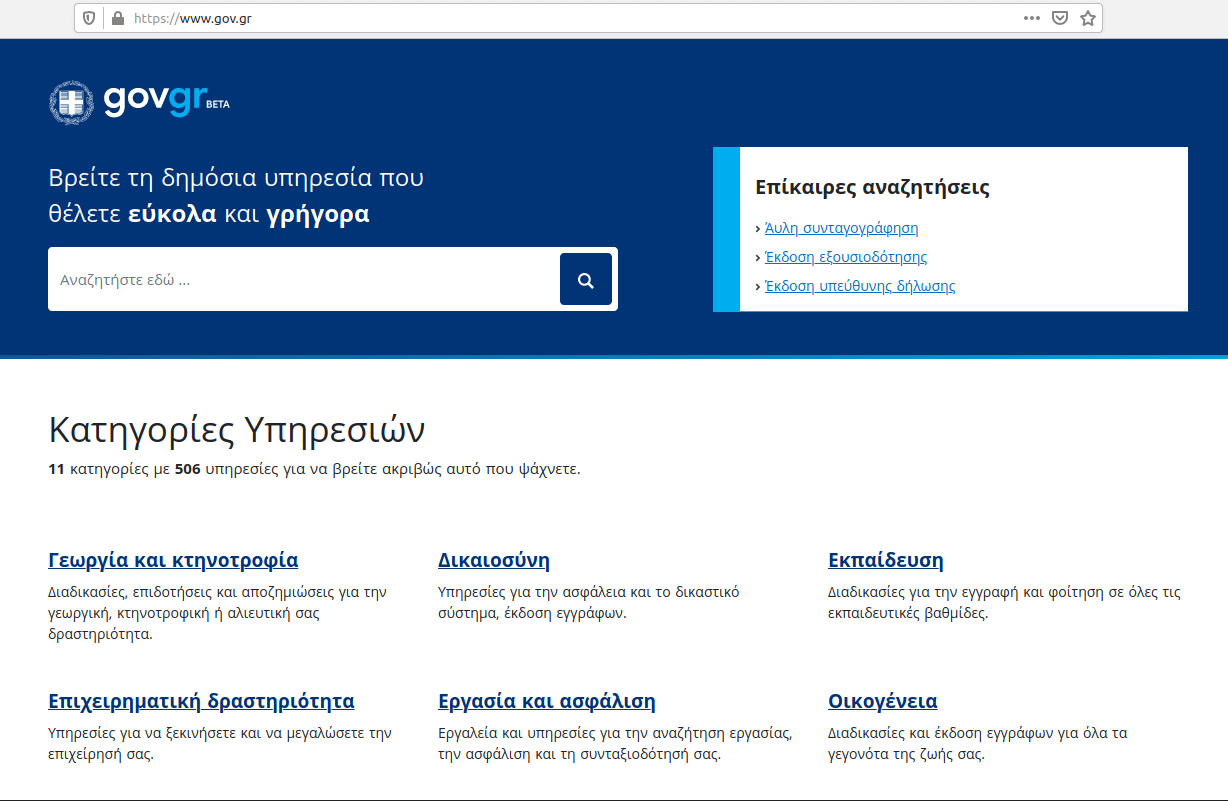
Task: Open the 'Οικογένεια' category
Action: (x=882, y=701)
